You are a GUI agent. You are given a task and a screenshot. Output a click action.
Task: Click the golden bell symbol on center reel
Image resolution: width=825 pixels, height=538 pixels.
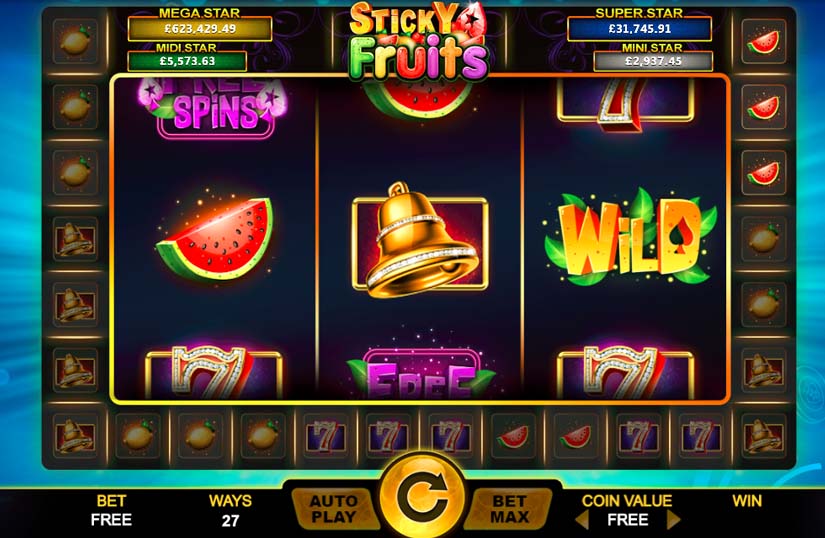(420, 241)
